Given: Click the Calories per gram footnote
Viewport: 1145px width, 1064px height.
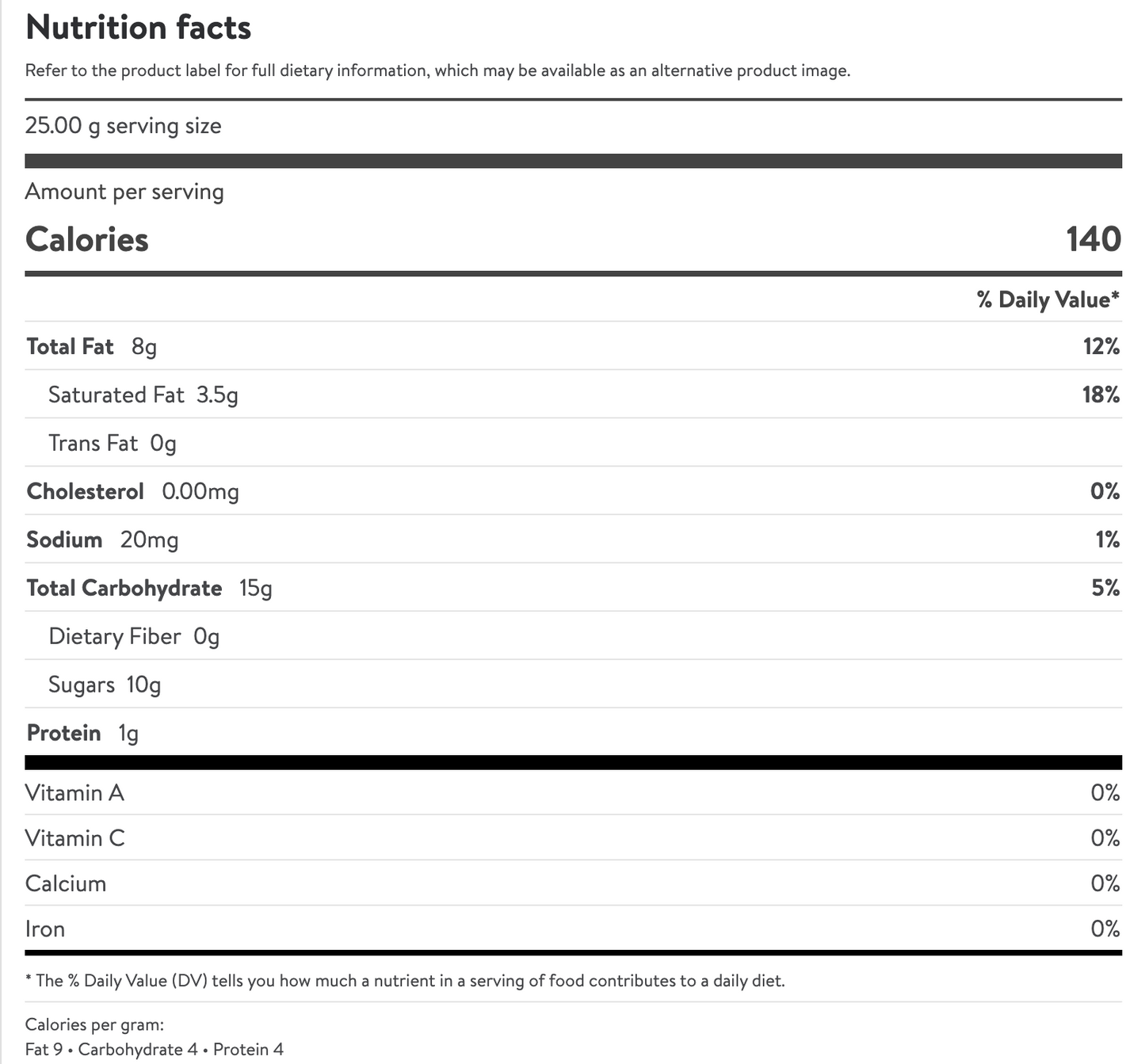Looking at the screenshot, I should [94, 1025].
